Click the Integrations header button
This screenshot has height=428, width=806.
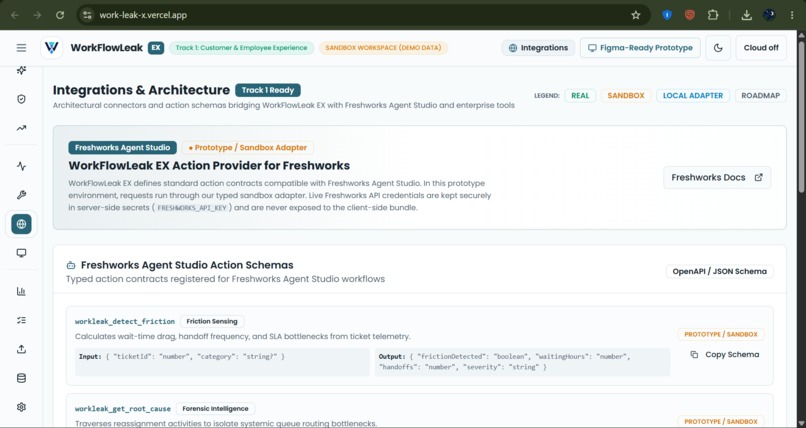(538, 48)
